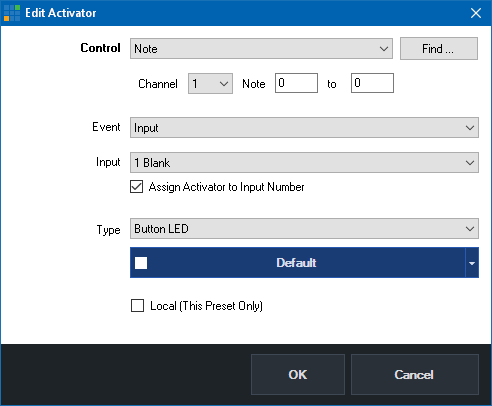Cancel the Edit Activator dialog

tap(415, 375)
